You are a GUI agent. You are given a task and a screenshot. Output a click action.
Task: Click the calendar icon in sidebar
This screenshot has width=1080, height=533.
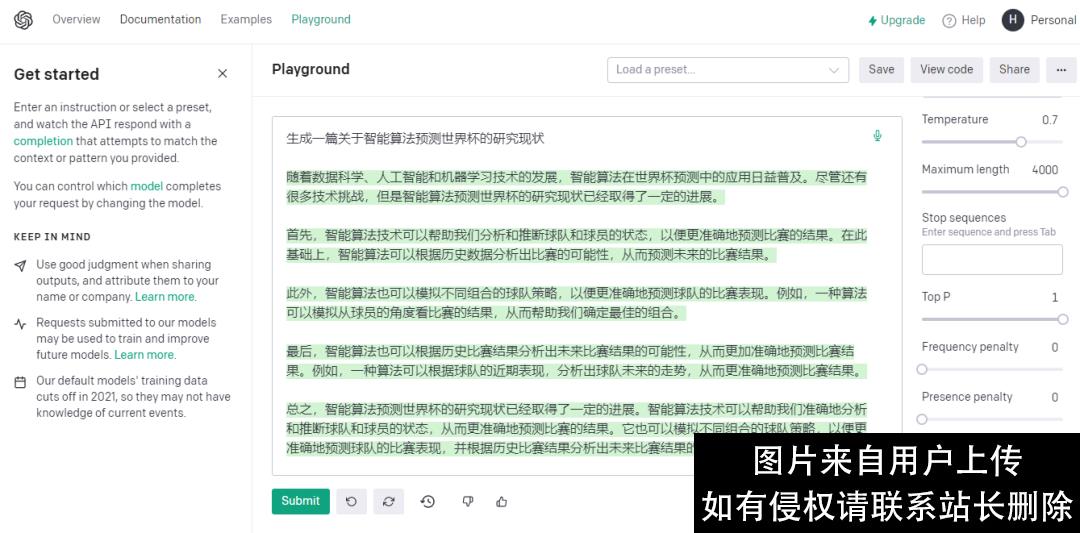(20, 382)
